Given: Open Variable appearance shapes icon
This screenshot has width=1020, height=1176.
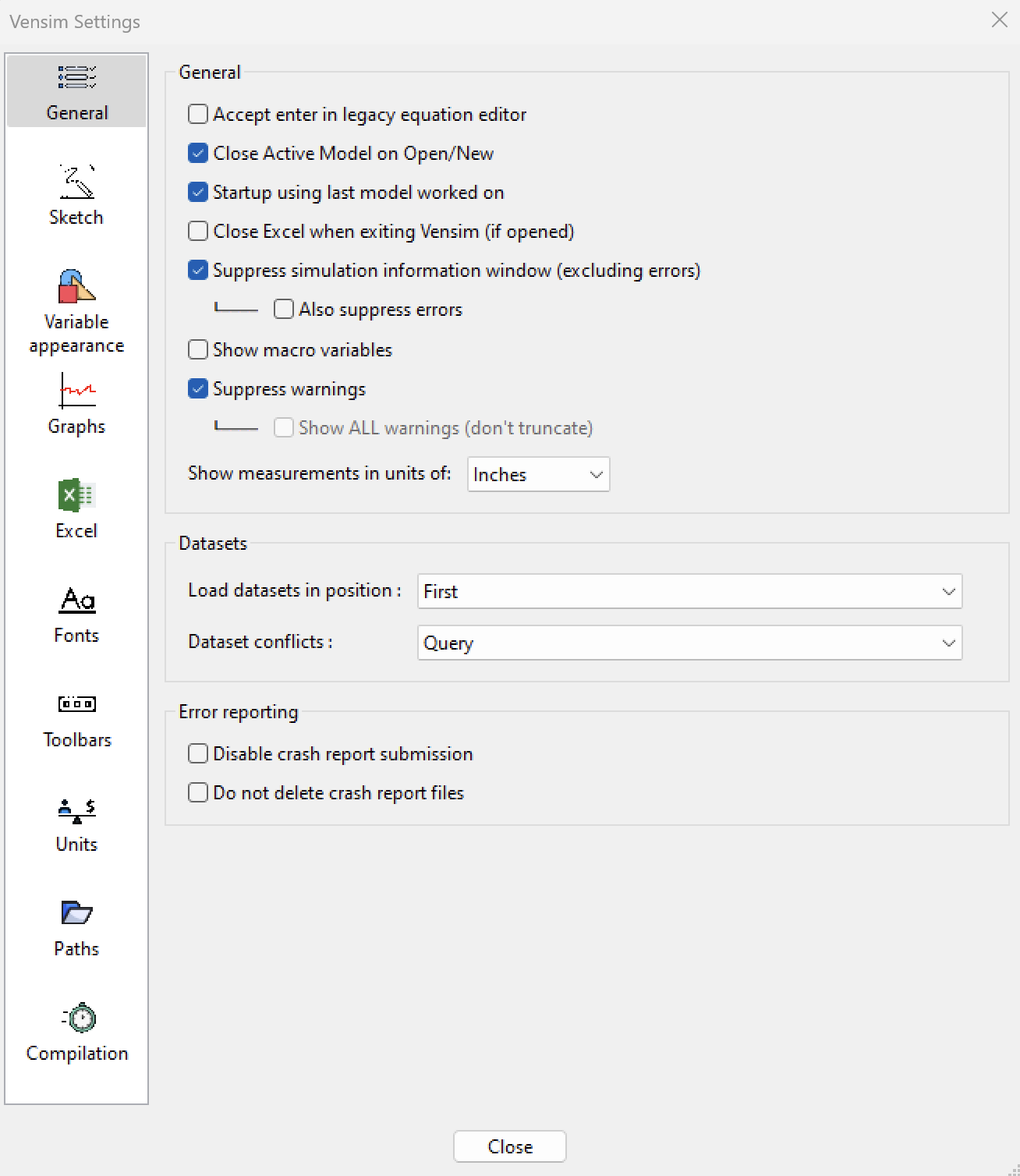Looking at the screenshot, I should tap(76, 286).
